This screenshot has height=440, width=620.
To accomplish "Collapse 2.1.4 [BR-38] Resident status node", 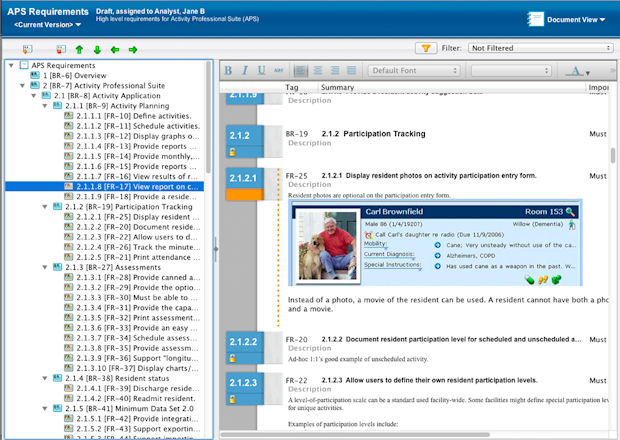I will (45, 378).
